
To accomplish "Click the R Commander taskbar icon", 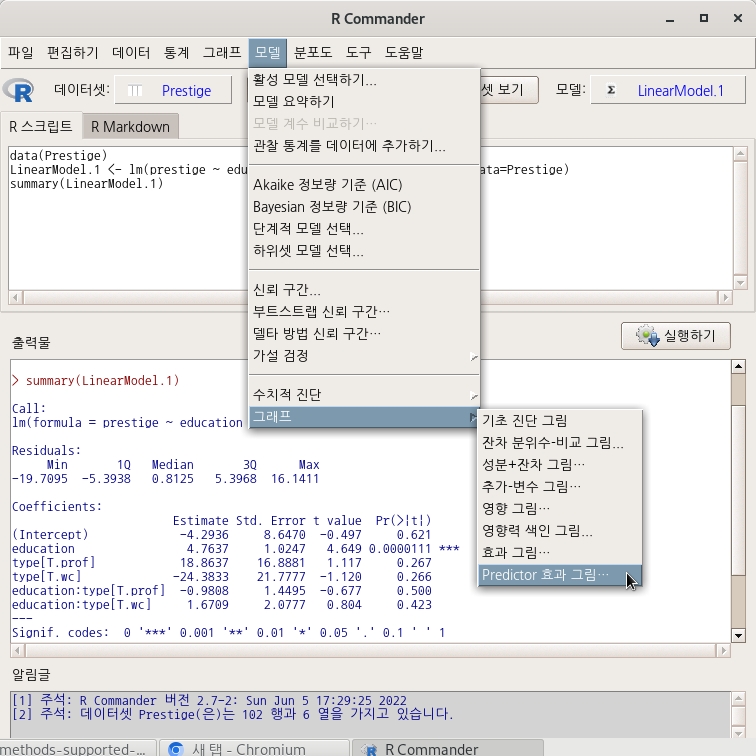I will (370, 750).
